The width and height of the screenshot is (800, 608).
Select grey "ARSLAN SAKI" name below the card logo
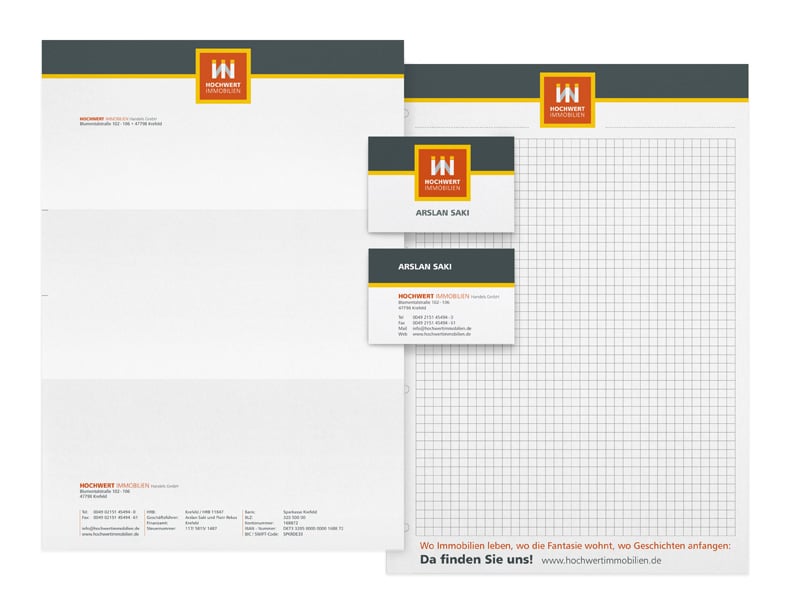[x=442, y=213]
